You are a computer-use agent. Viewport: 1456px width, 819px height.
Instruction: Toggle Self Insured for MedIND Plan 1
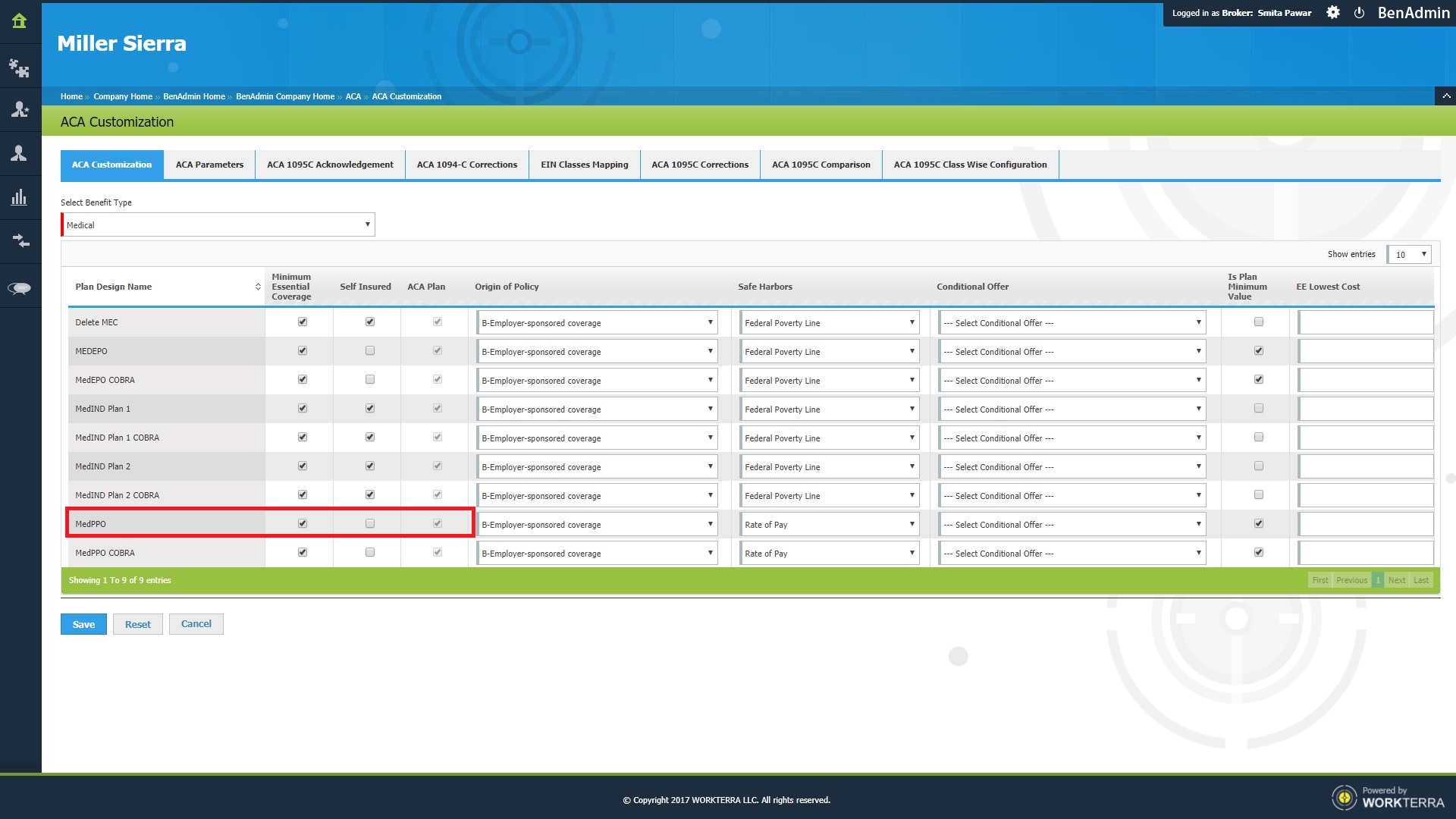(x=370, y=408)
